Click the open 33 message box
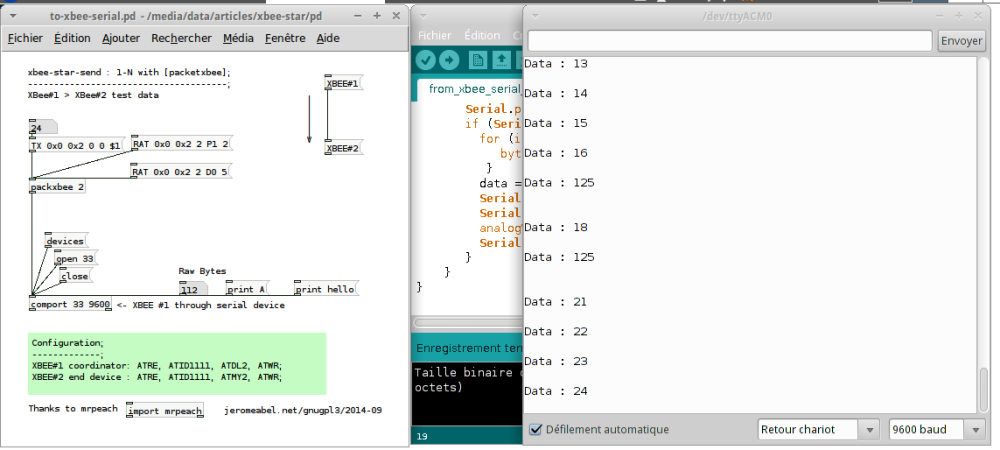 click(75, 259)
